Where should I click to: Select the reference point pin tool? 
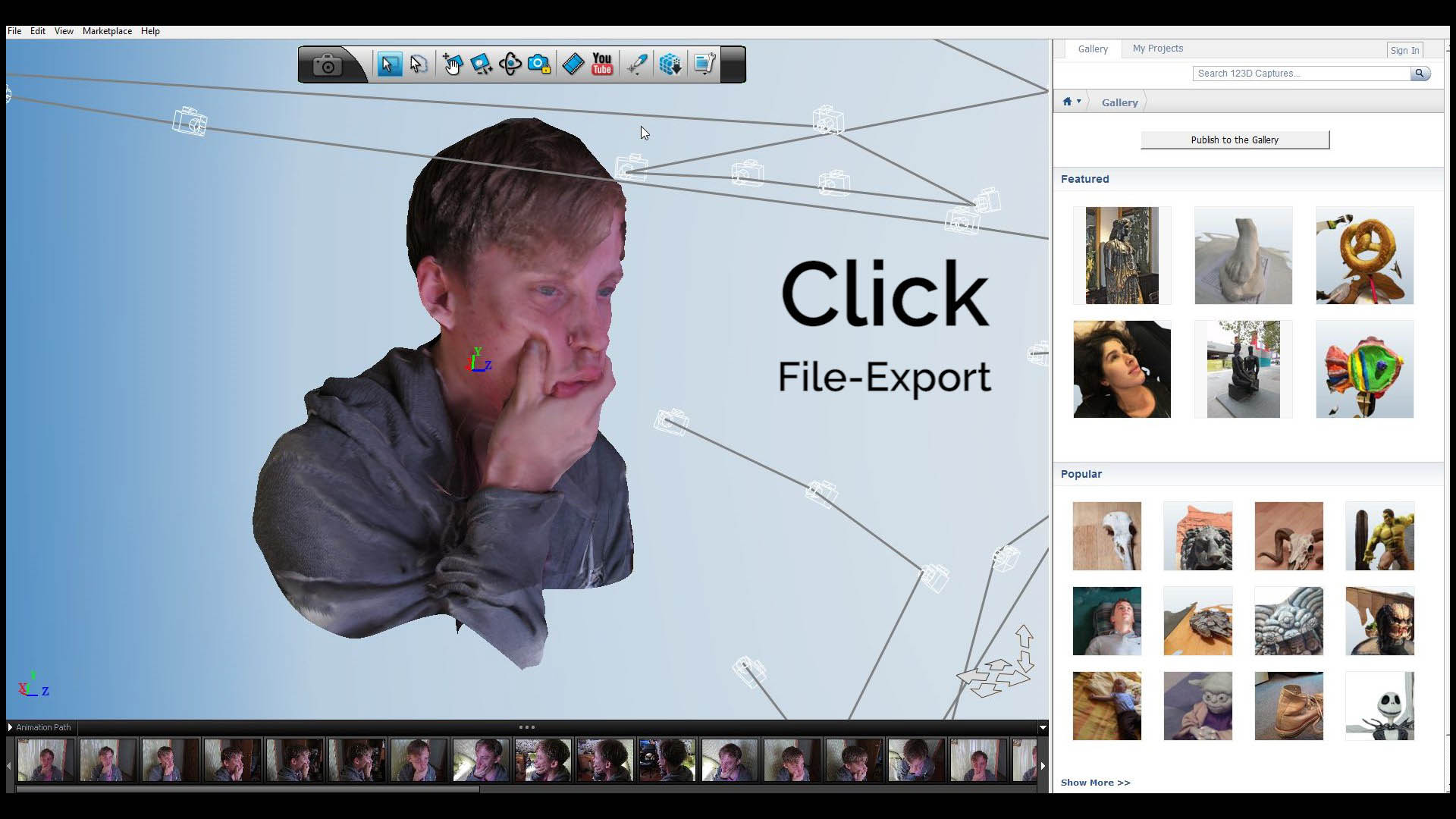(x=637, y=64)
